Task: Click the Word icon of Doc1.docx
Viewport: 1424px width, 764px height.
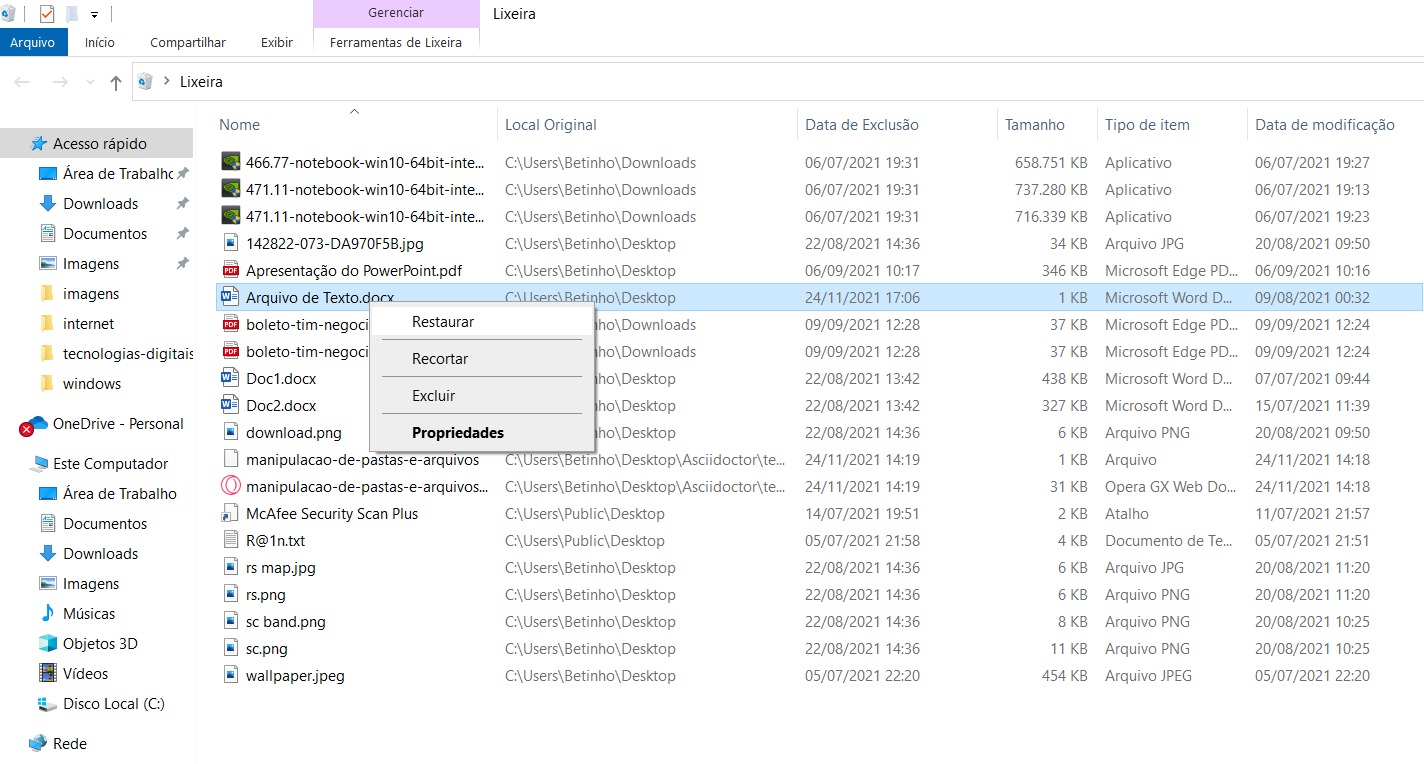Action: coord(231,378)
